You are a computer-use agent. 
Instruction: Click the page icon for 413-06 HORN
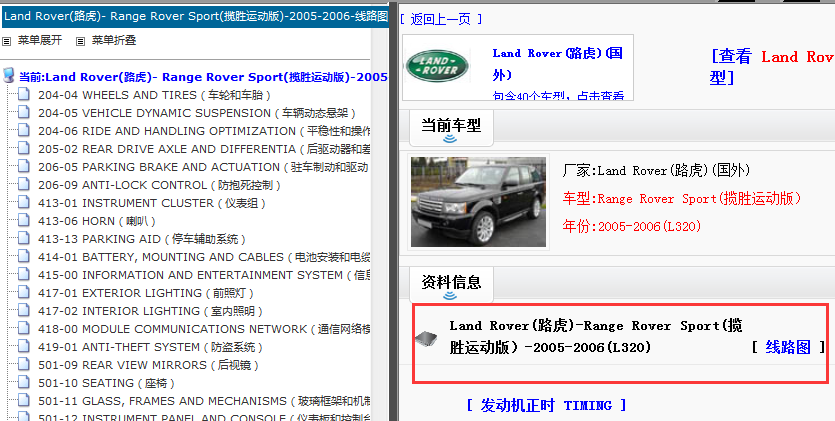[23, 220]
